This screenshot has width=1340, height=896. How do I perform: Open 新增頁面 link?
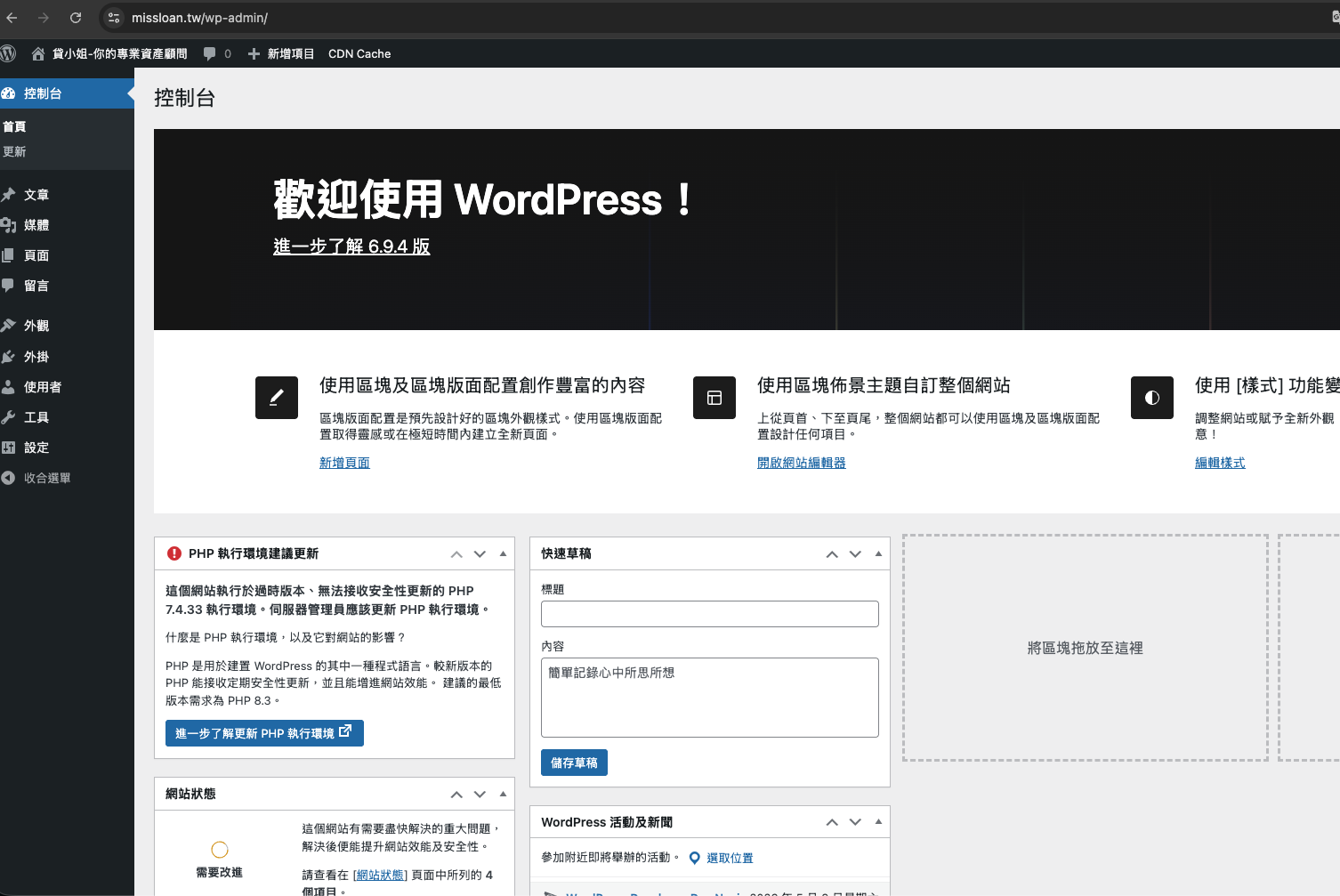[344, 463]
